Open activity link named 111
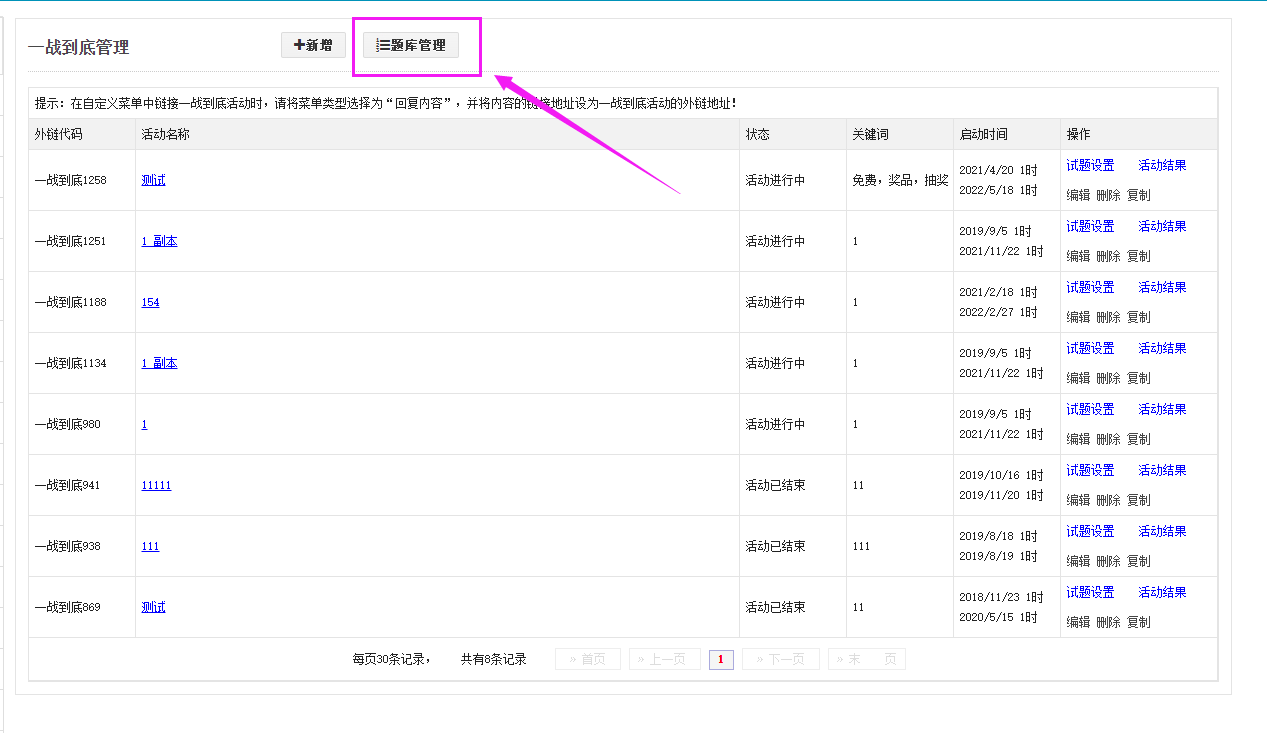 [150, 546]
